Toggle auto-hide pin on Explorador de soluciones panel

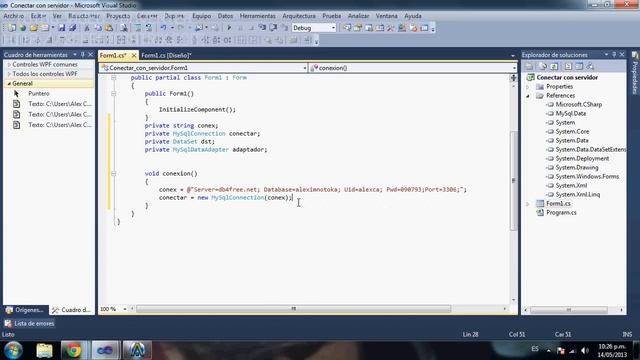click(614, 54)
